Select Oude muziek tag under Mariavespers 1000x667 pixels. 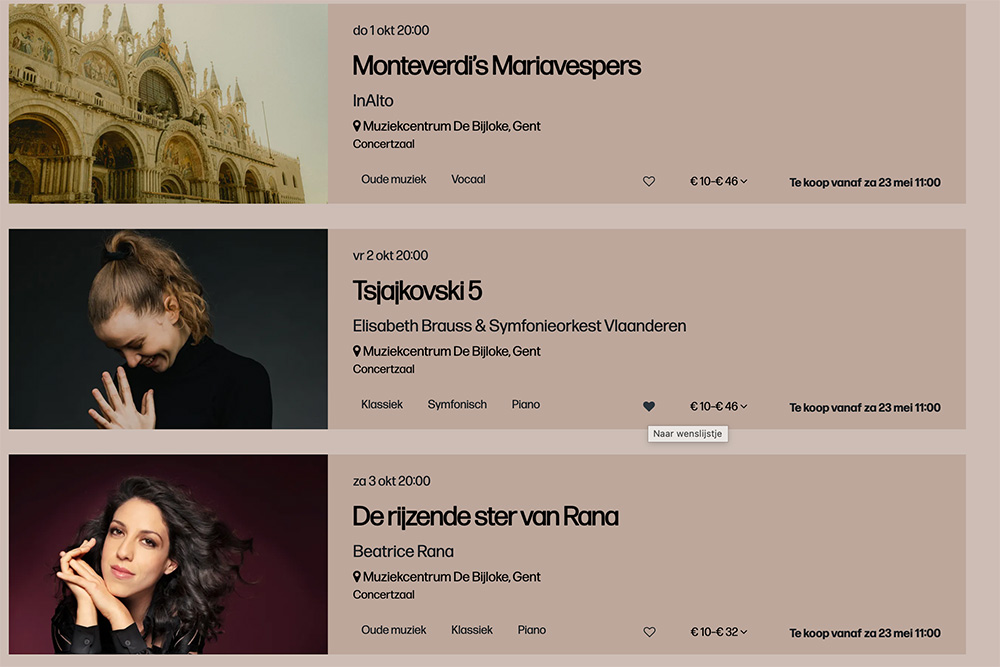click(x=393, y=180)
